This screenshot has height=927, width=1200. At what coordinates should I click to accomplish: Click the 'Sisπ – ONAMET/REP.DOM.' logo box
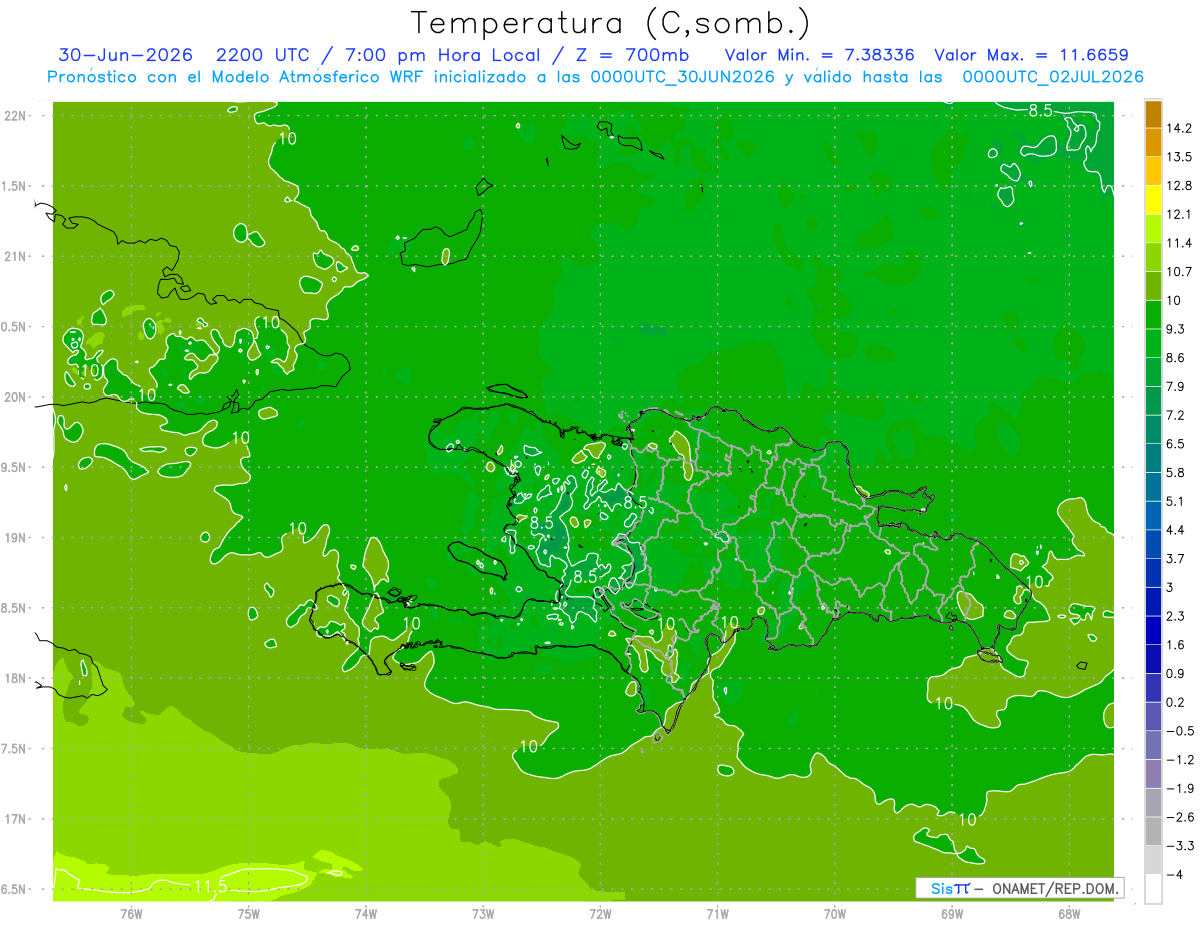(x=1020, y=888)
